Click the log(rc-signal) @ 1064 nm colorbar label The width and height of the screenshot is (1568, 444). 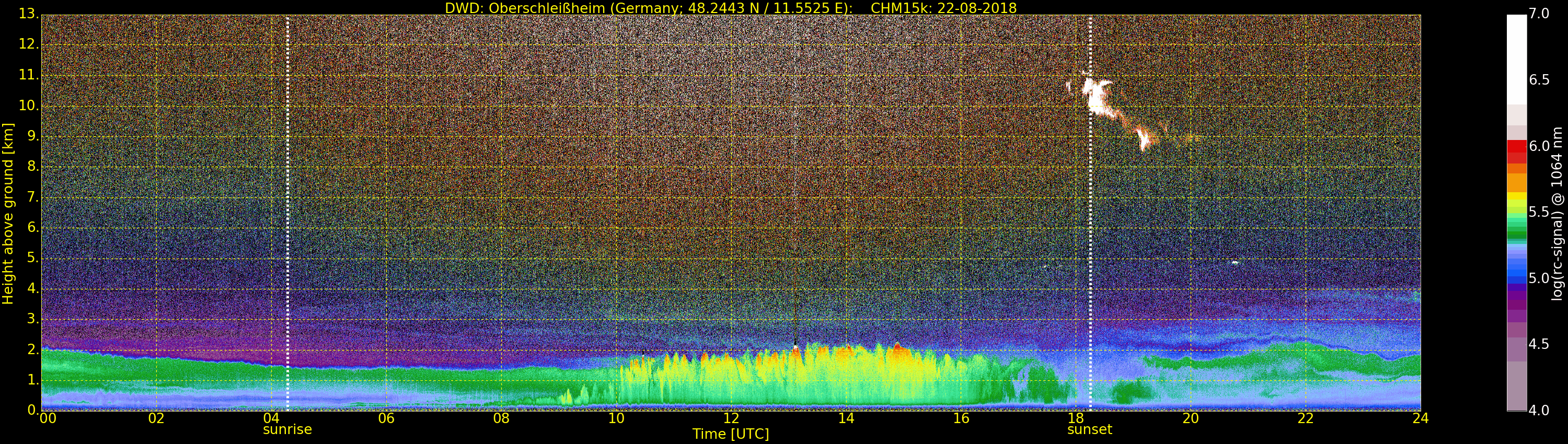pos(1557,213)
